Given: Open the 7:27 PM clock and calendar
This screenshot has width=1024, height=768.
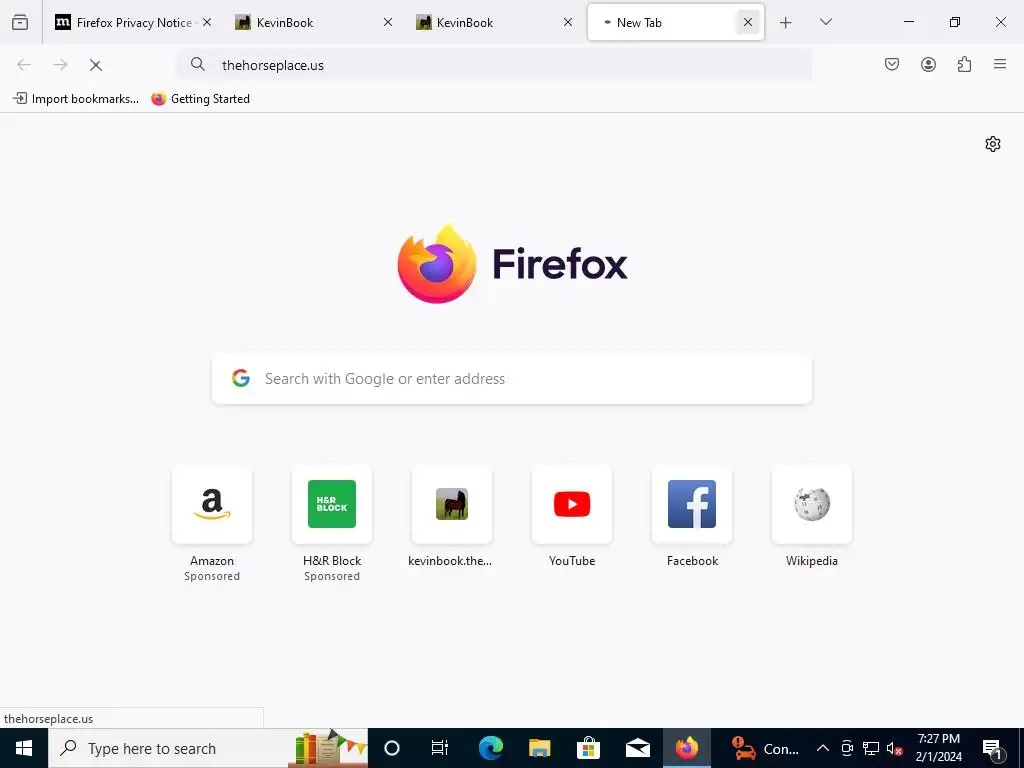Looking at the screenshot, I should 938,748.
